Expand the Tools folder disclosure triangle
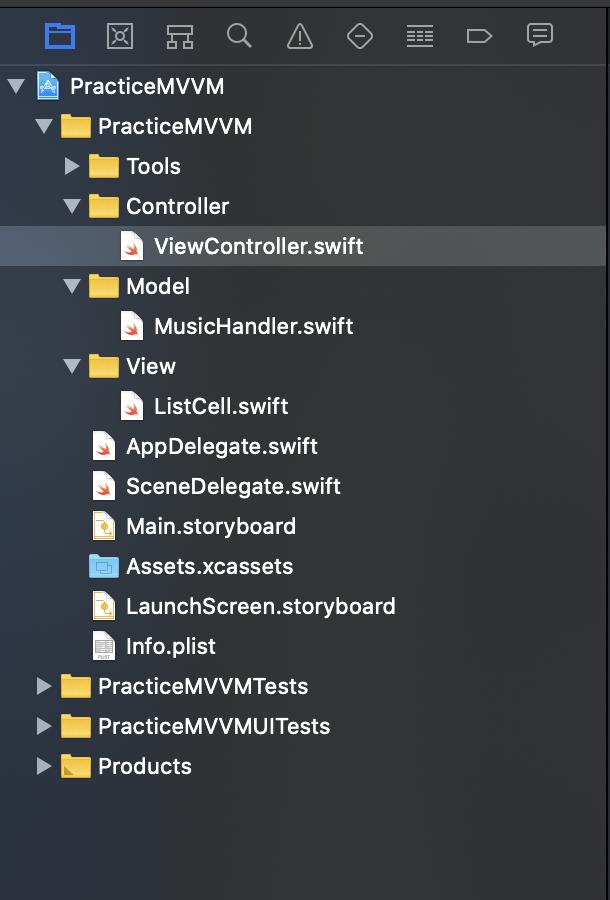The height and width of the screenshot is (900, 610). (x=71, y=166)
